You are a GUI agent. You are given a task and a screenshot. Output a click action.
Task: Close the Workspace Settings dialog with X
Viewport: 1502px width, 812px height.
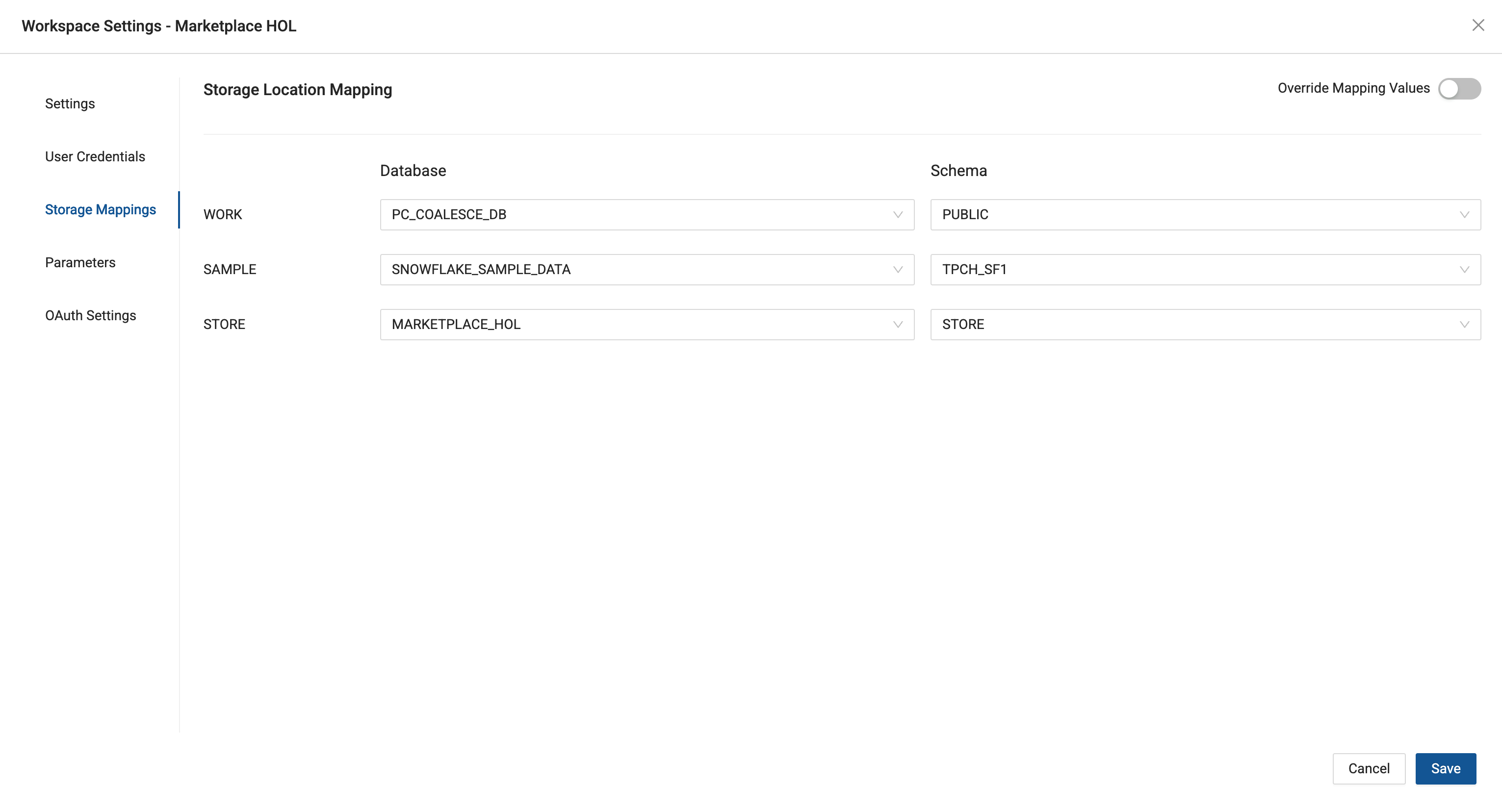coord(1477,25)
